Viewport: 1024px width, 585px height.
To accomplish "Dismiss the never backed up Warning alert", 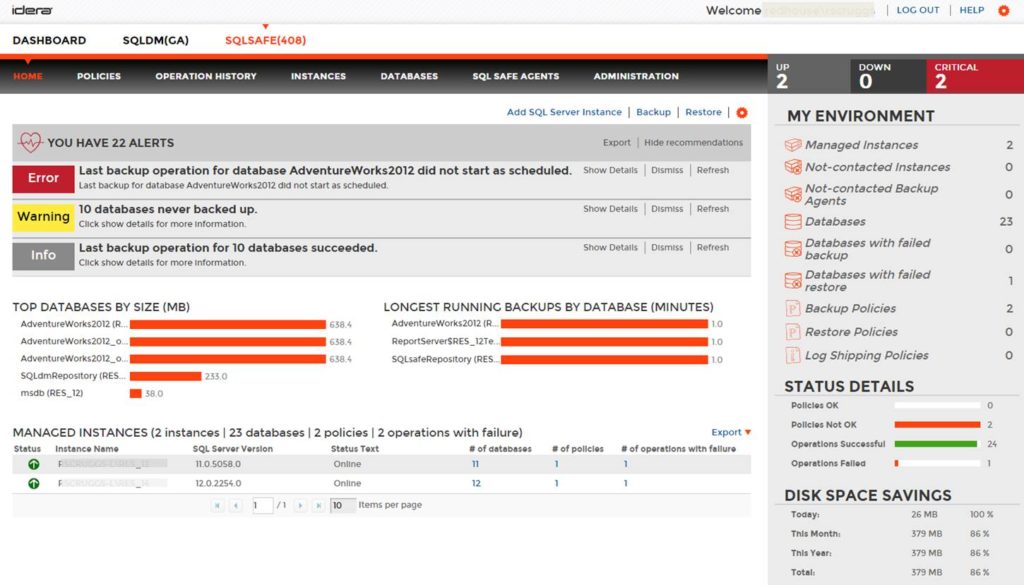I will pyautogui.click(x=667, y=209).
